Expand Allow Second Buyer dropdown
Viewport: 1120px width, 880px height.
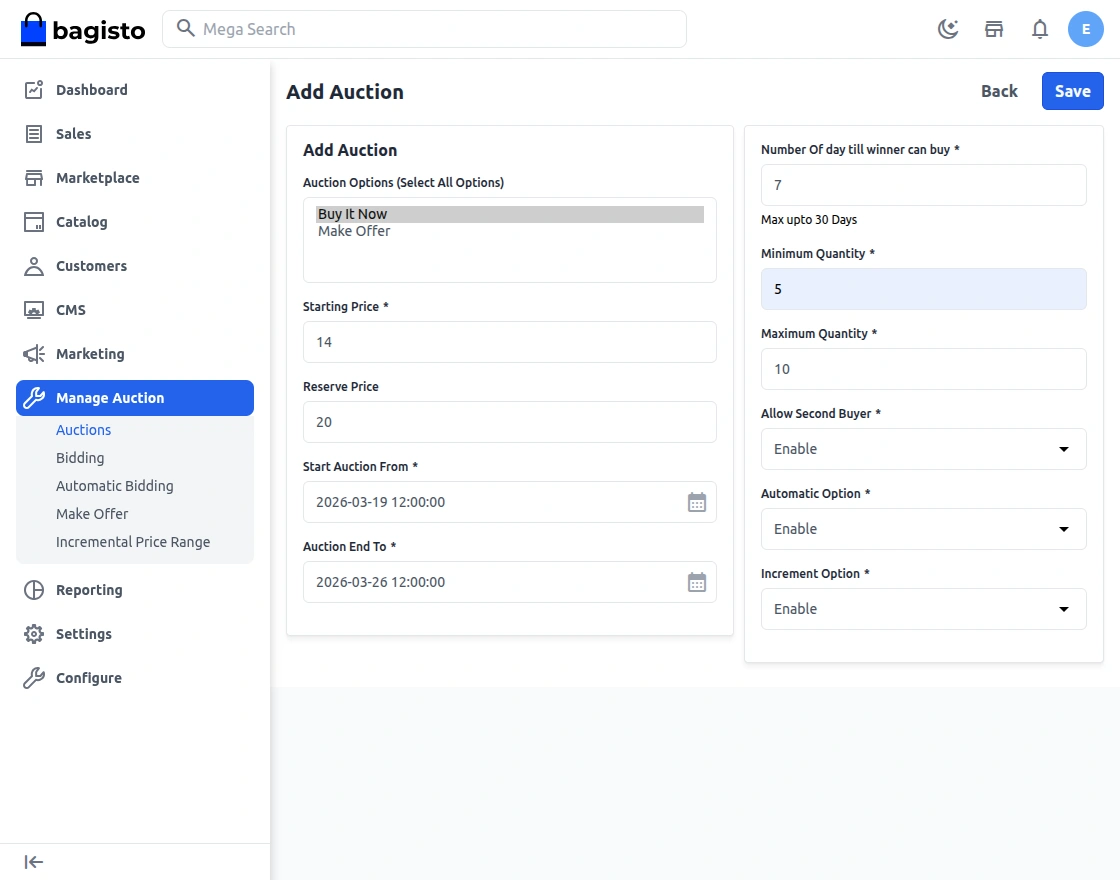tap(923, 449)
